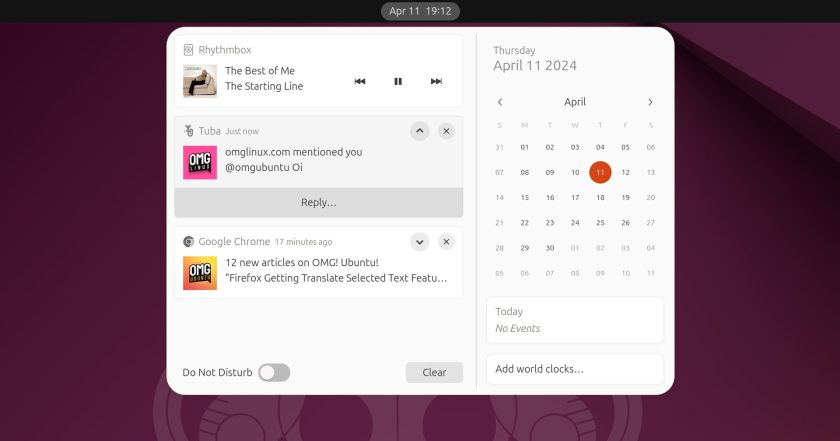The image size is (840, 441).
Task: Select highlighted date 11 in calendar
Action: [x=600, y=173]
